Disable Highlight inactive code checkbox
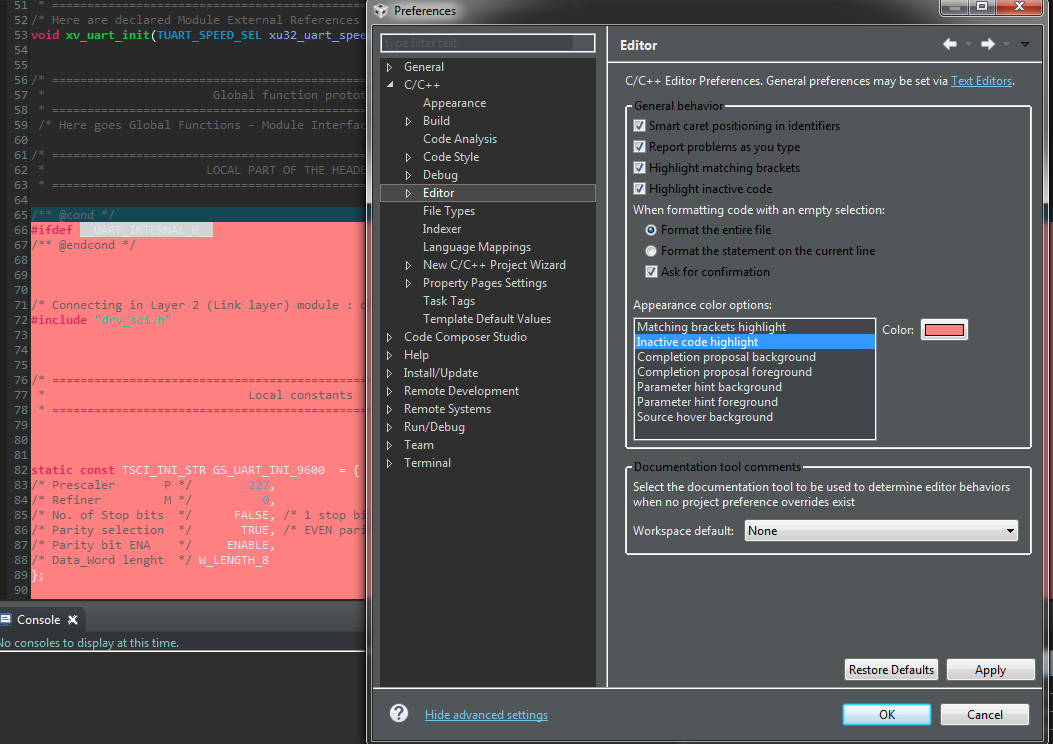The width and height of the screenshot is (1053, 744). point(639,189)
